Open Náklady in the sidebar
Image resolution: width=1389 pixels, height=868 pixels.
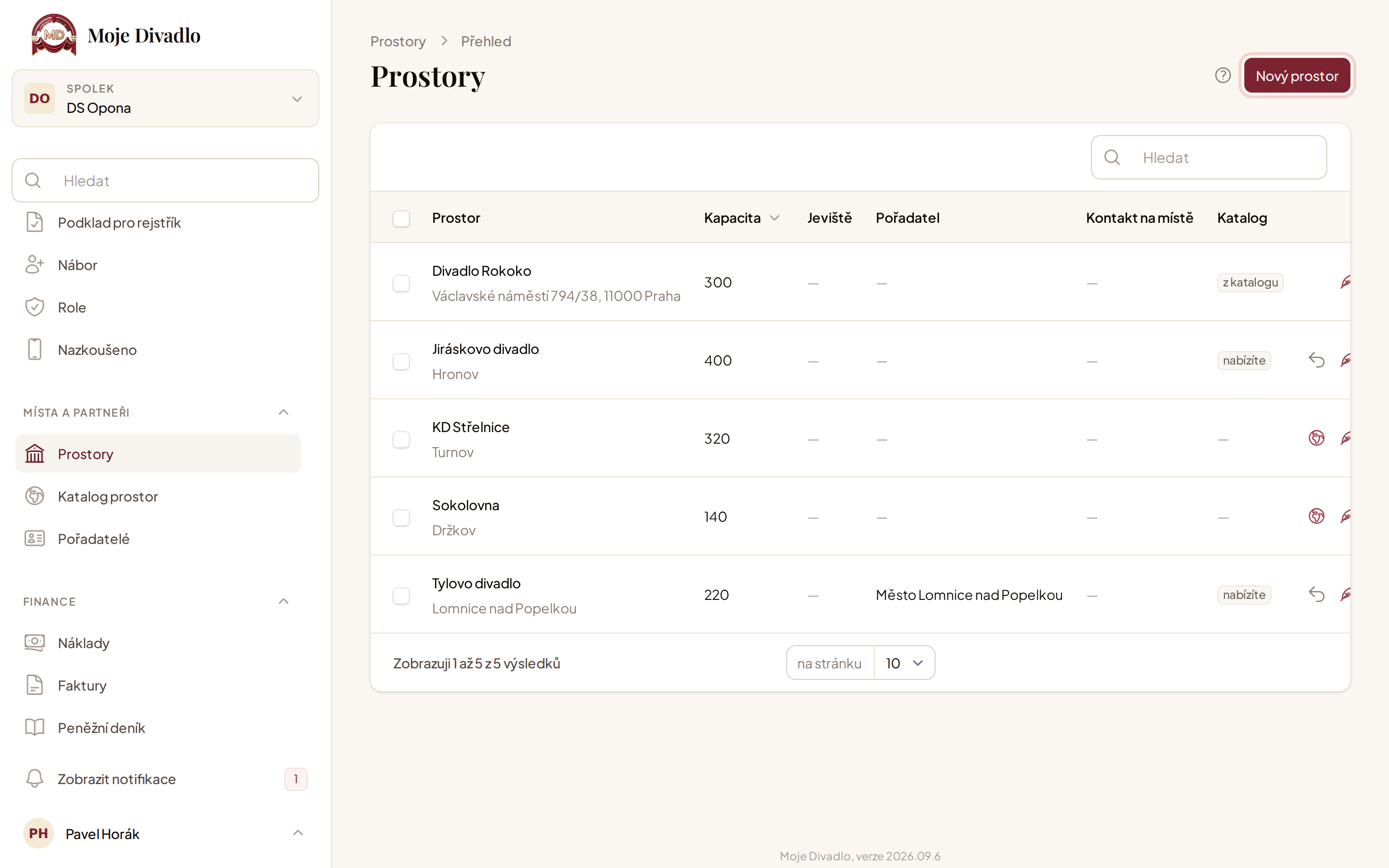[x=158, y=643]
